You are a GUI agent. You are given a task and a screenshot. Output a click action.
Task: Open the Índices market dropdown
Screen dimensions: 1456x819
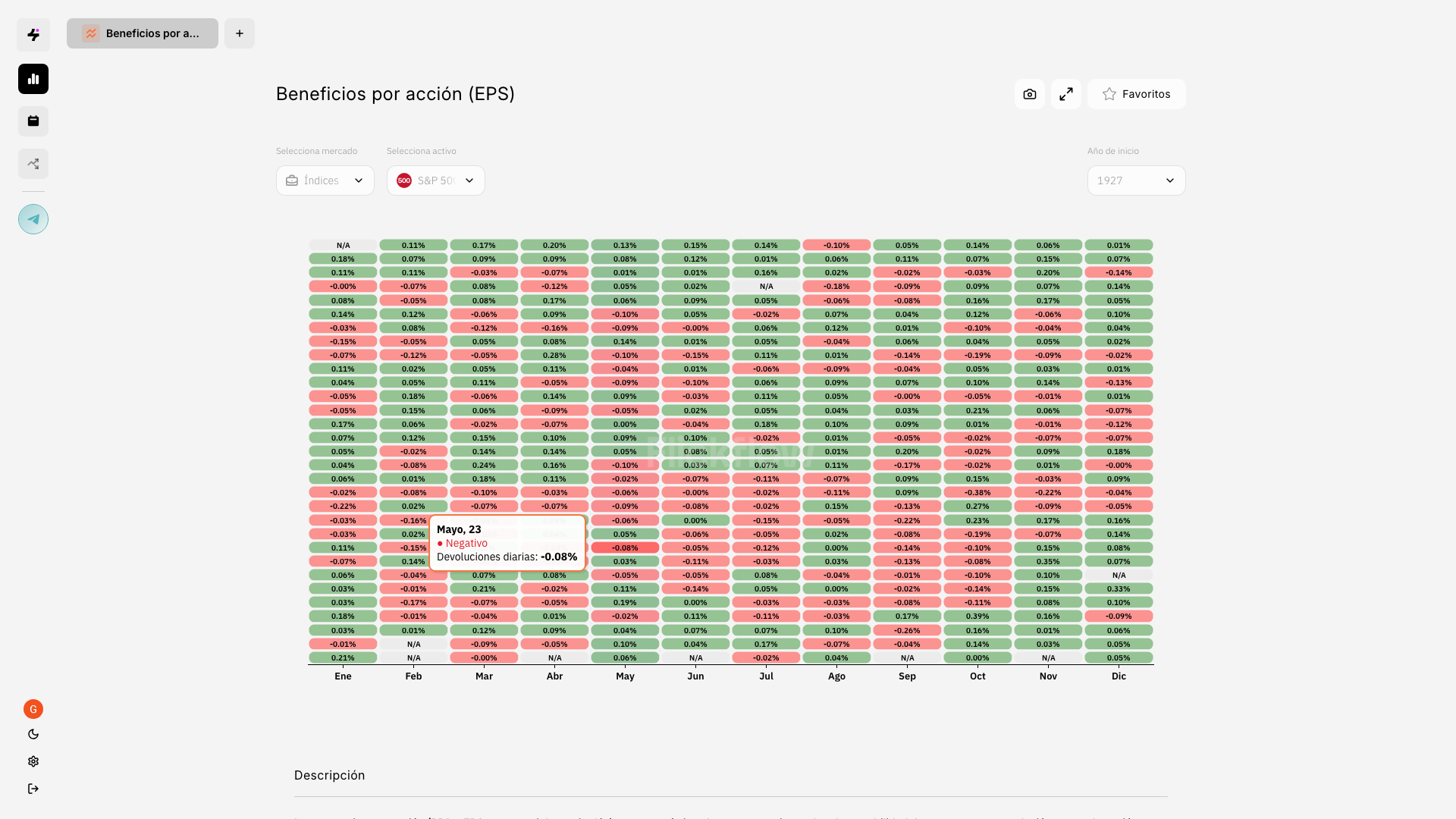click(x=325, y=180)
